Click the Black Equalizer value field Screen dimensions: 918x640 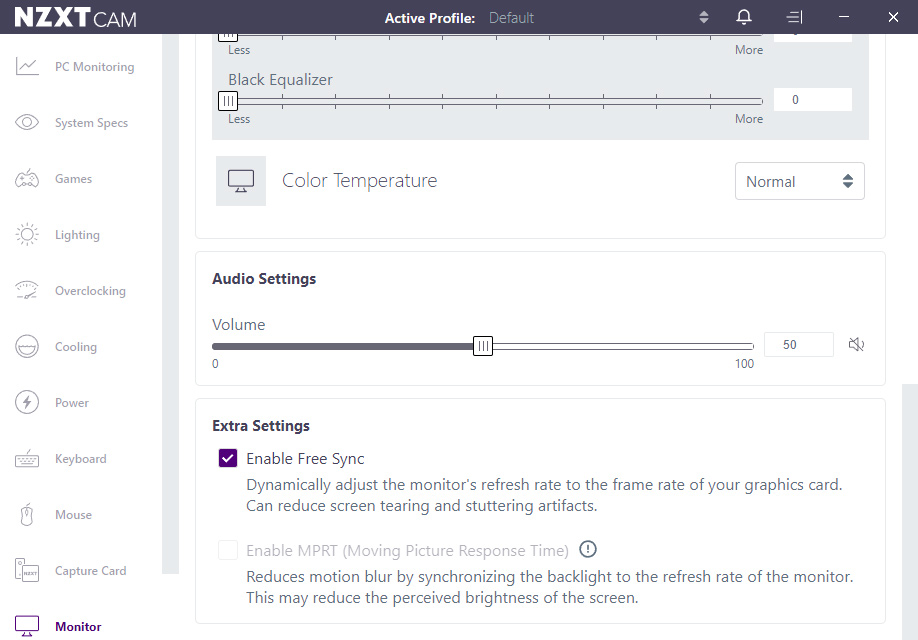[812, 100]
